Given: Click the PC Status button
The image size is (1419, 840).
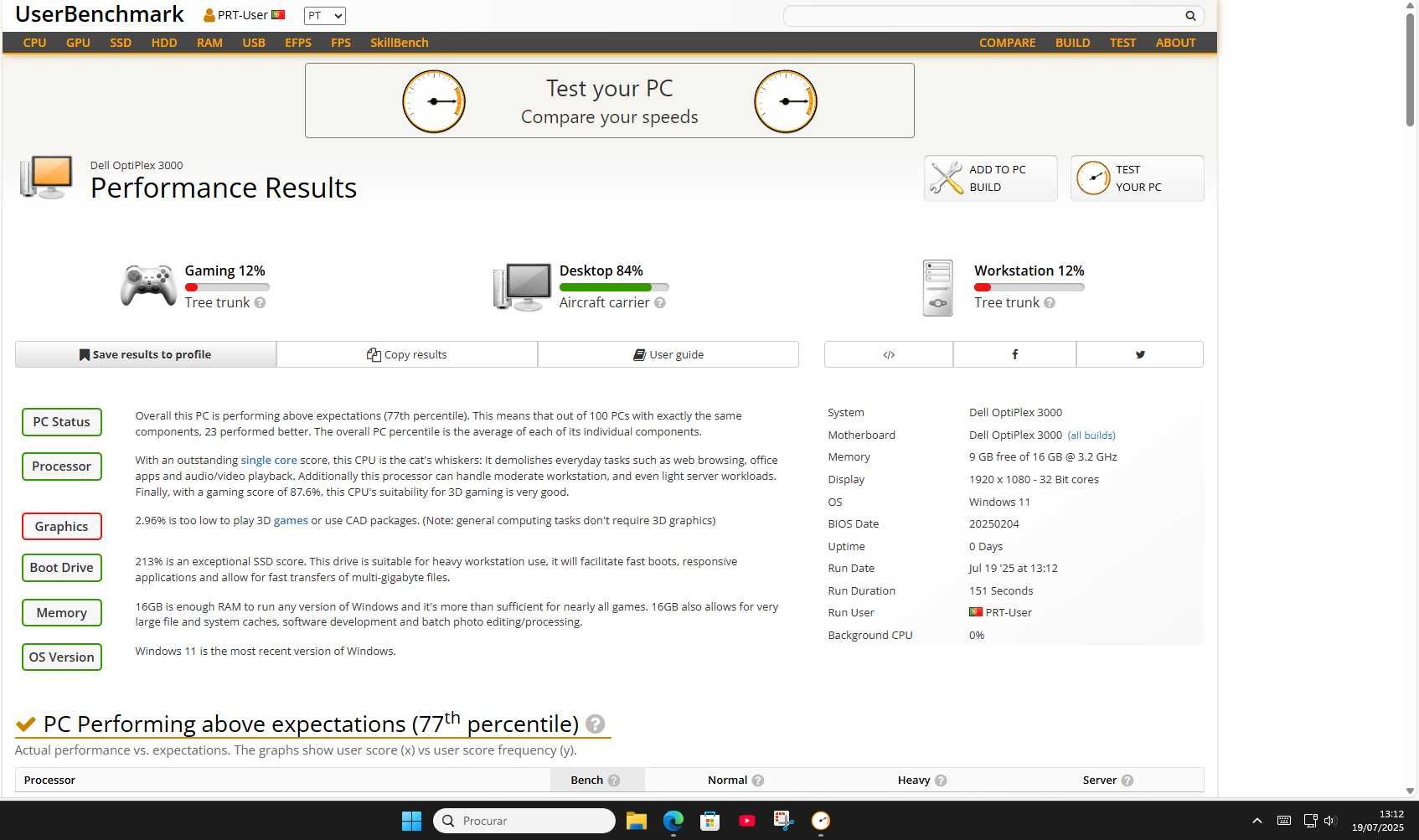Looking at the screenshot, I should point(62,422).
